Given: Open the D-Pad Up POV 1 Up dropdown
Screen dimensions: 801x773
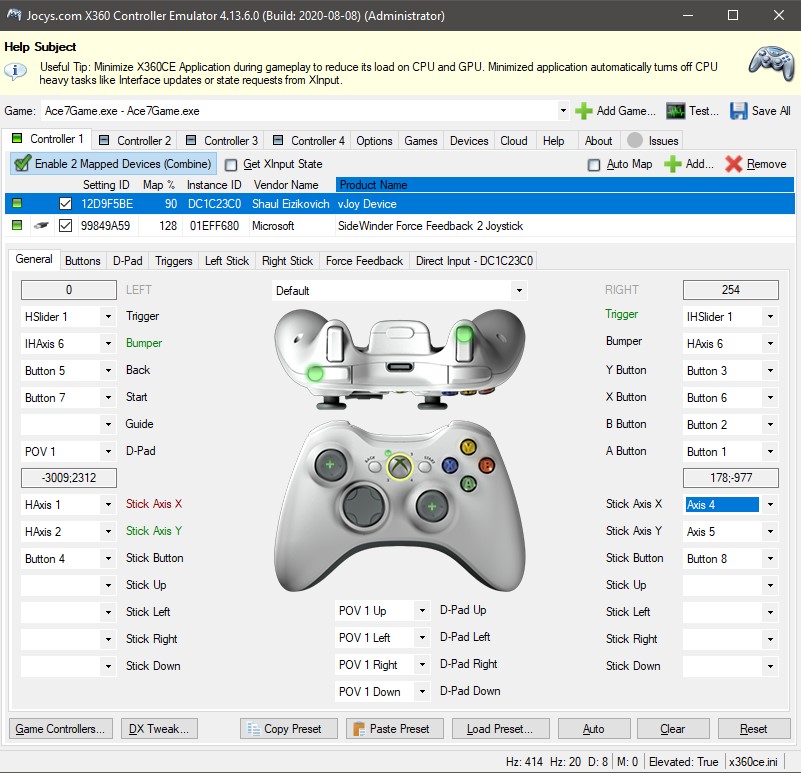Looking at the screenshot, I should (x=422, y=611).
